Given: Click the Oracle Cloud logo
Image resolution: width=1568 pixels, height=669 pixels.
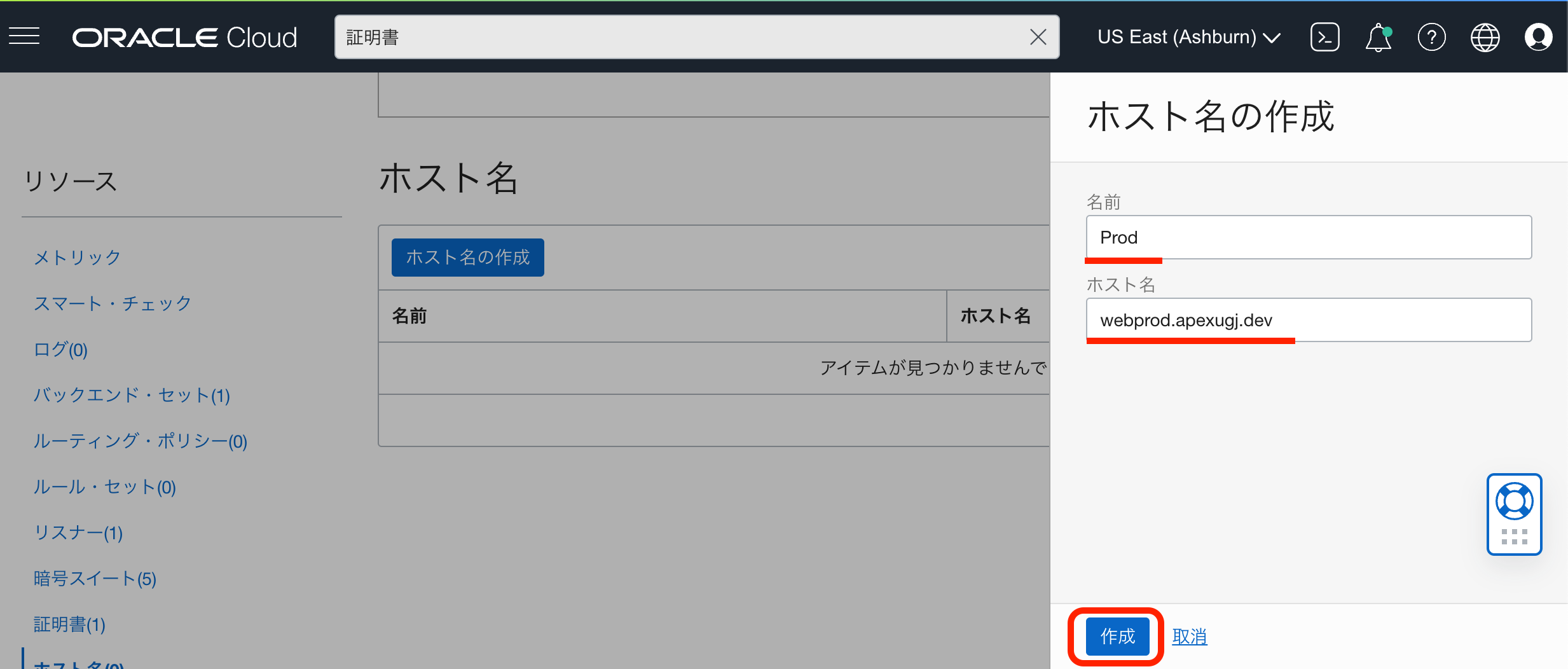Looking at the screenshot, I should click(x=184, y=38).
